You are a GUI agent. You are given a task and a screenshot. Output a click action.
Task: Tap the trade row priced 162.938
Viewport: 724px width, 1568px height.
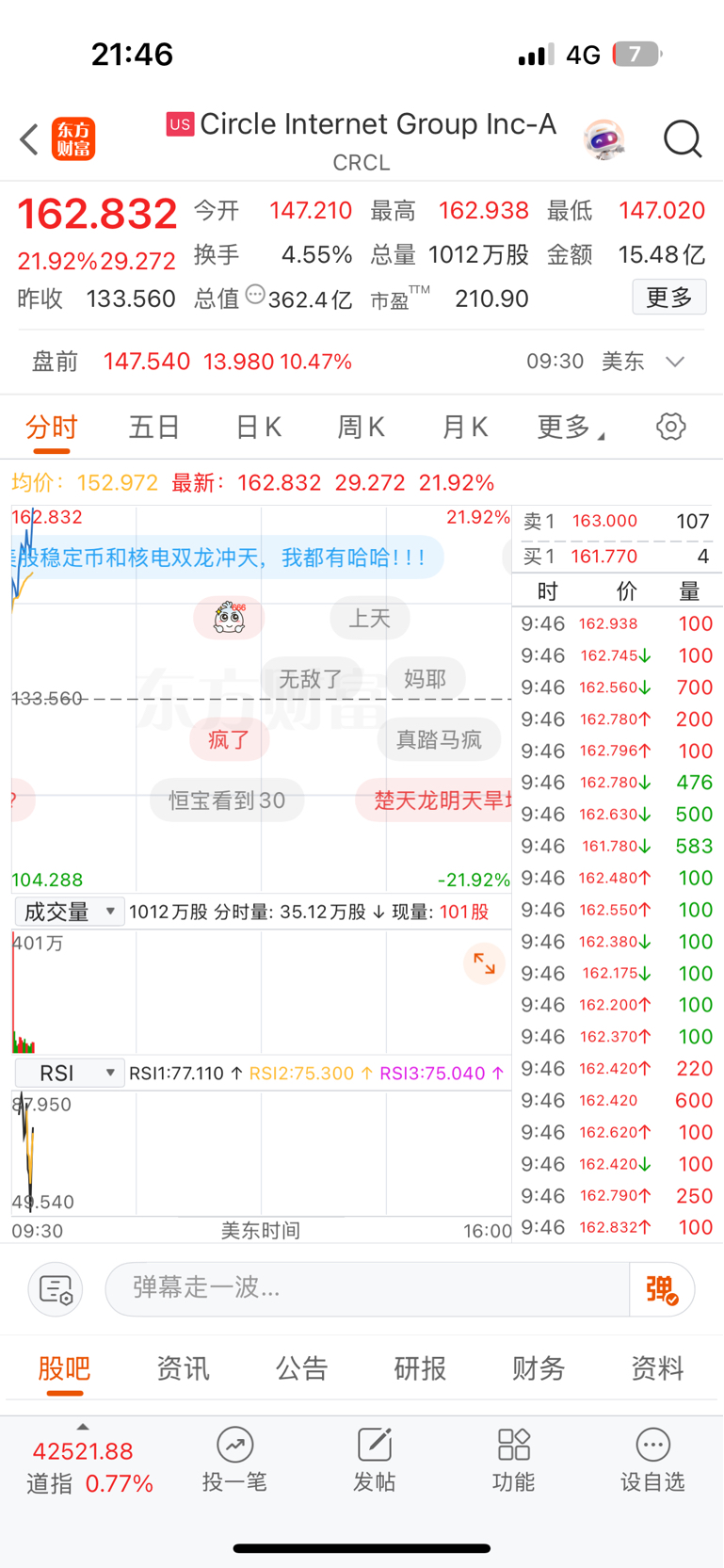pos(617,623)
